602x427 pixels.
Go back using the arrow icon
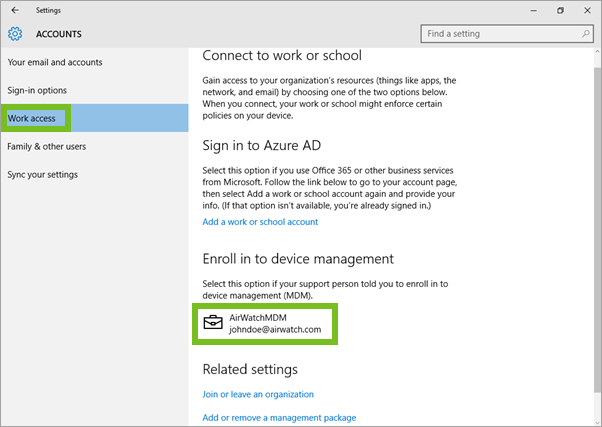point(15,10)
